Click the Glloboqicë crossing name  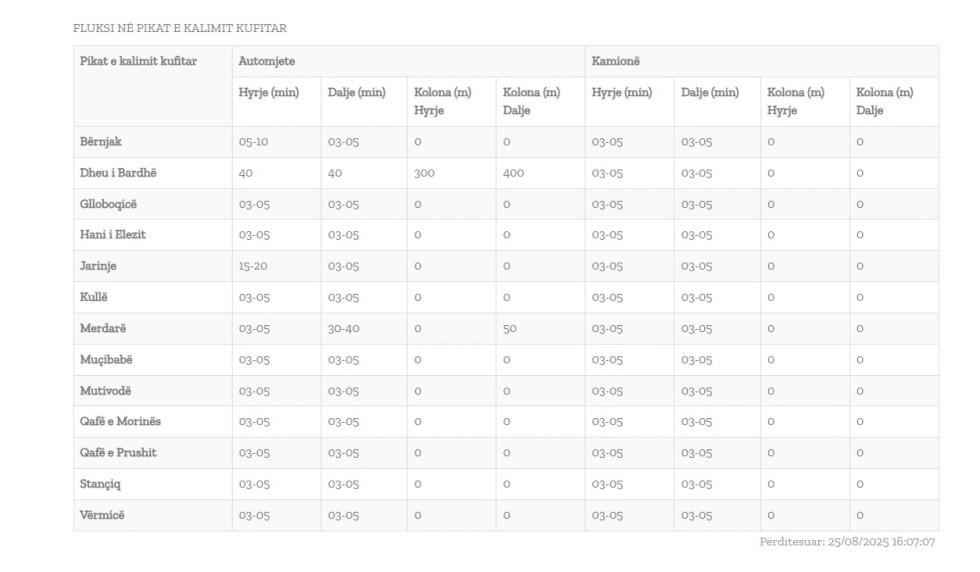(108, 204)
